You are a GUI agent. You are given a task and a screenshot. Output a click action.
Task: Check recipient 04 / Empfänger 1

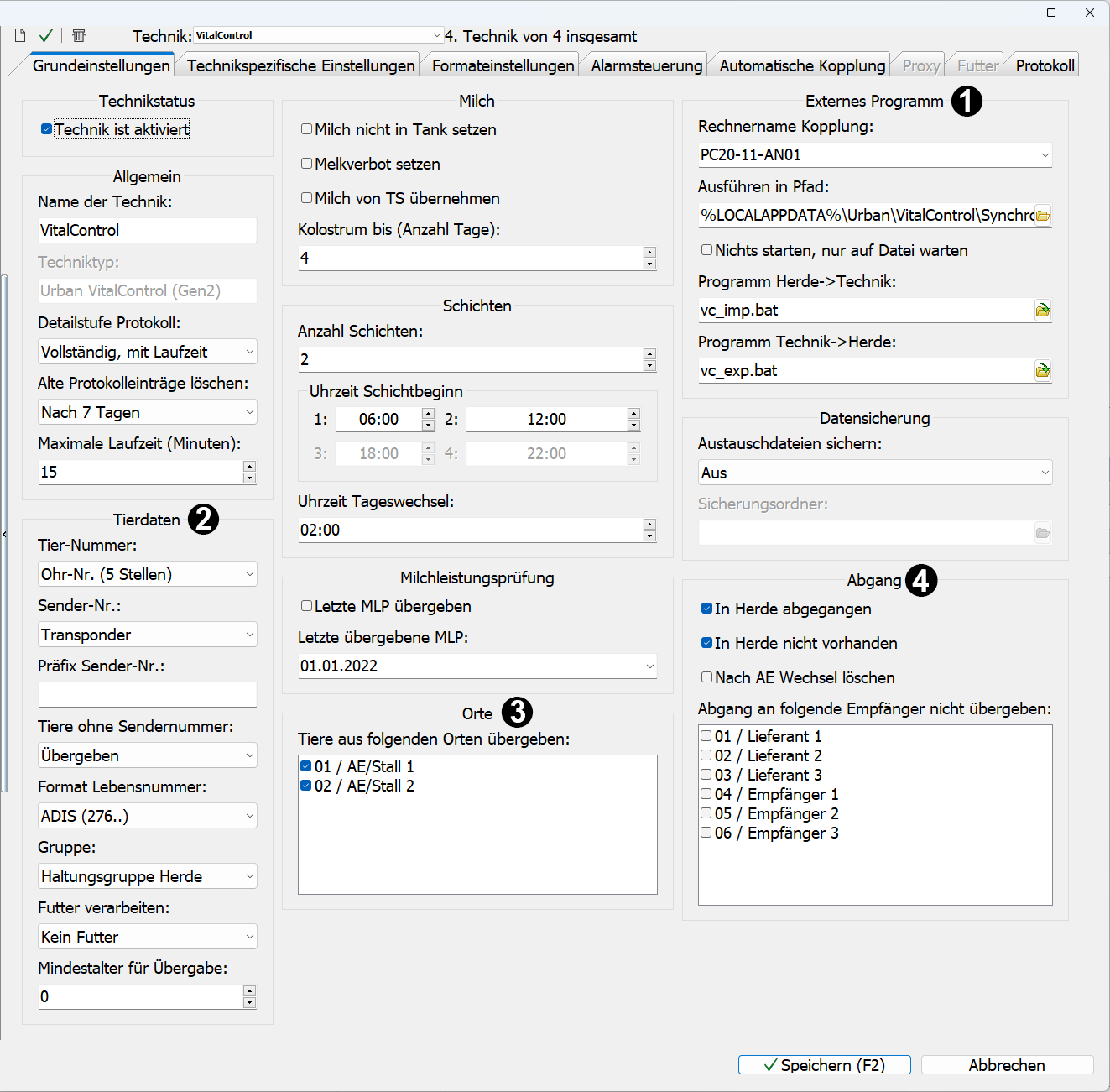click(x=706, y=794)
